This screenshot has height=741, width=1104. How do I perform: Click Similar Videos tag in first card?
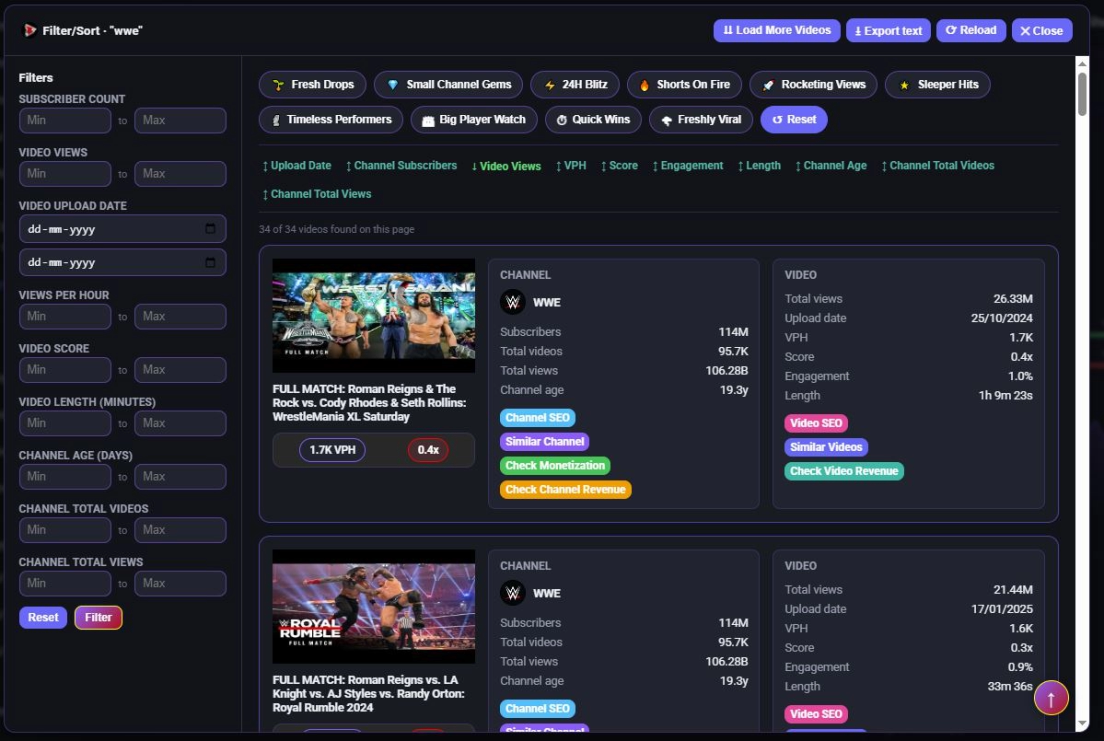pos(826,447)
